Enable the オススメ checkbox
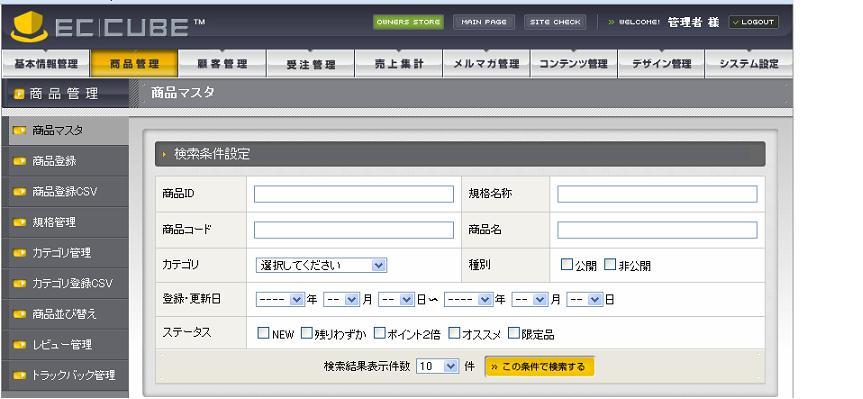Screen dimensions: 863x399 [x=454, y=333]
